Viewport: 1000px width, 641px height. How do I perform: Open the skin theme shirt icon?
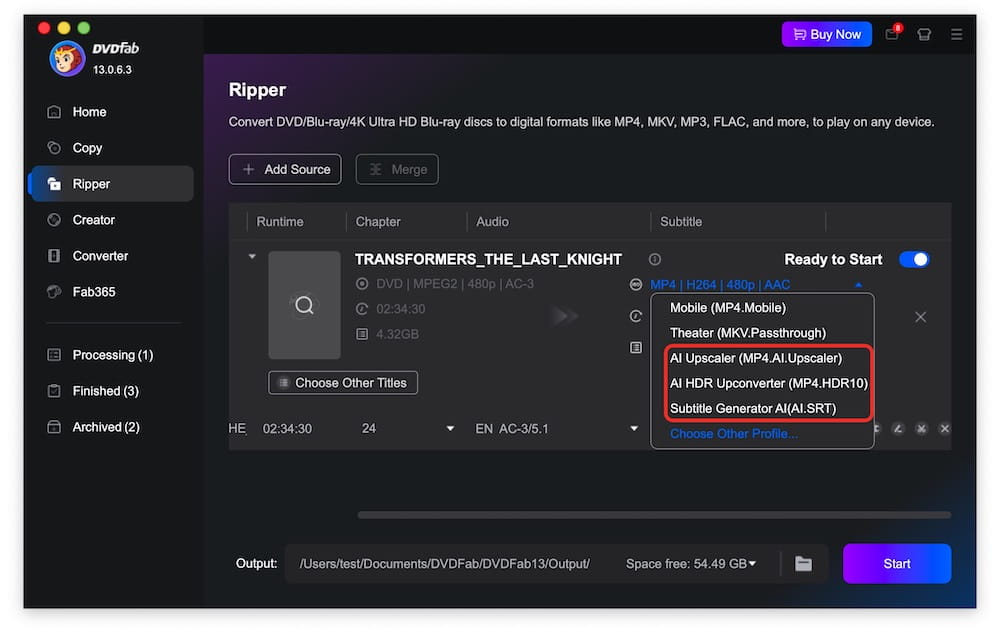[924, 34]
